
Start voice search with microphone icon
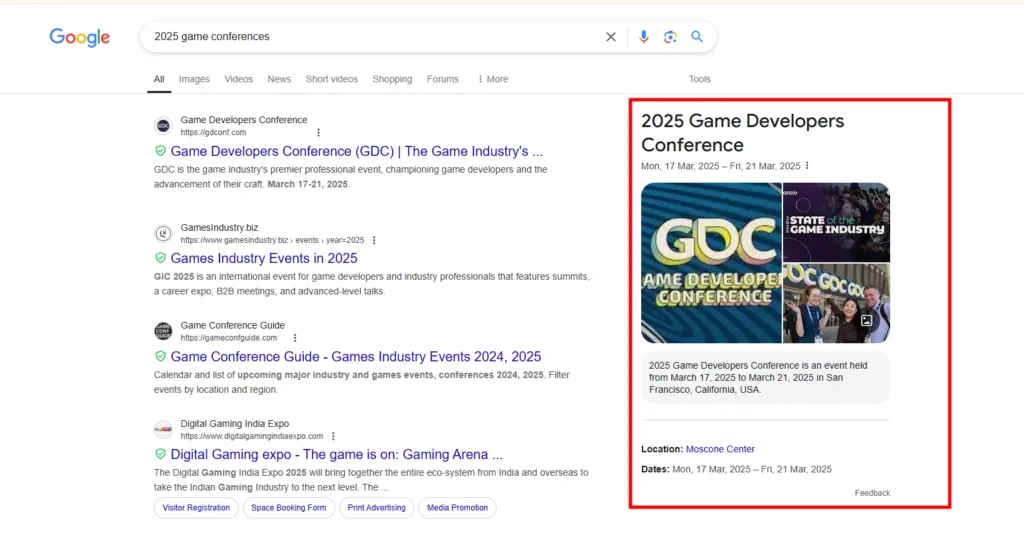pyautogui.click(x=643, y=37)
